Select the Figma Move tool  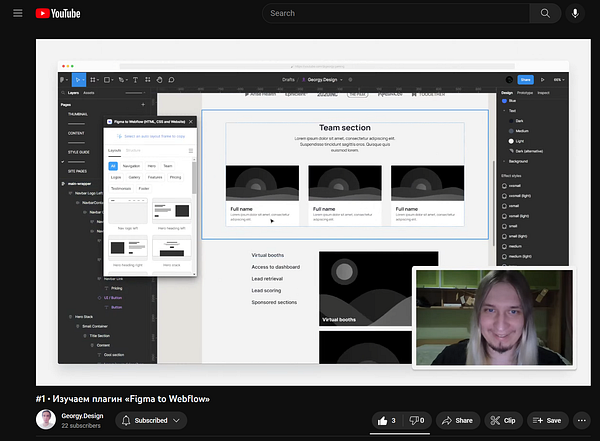click(x=77, y=79)
